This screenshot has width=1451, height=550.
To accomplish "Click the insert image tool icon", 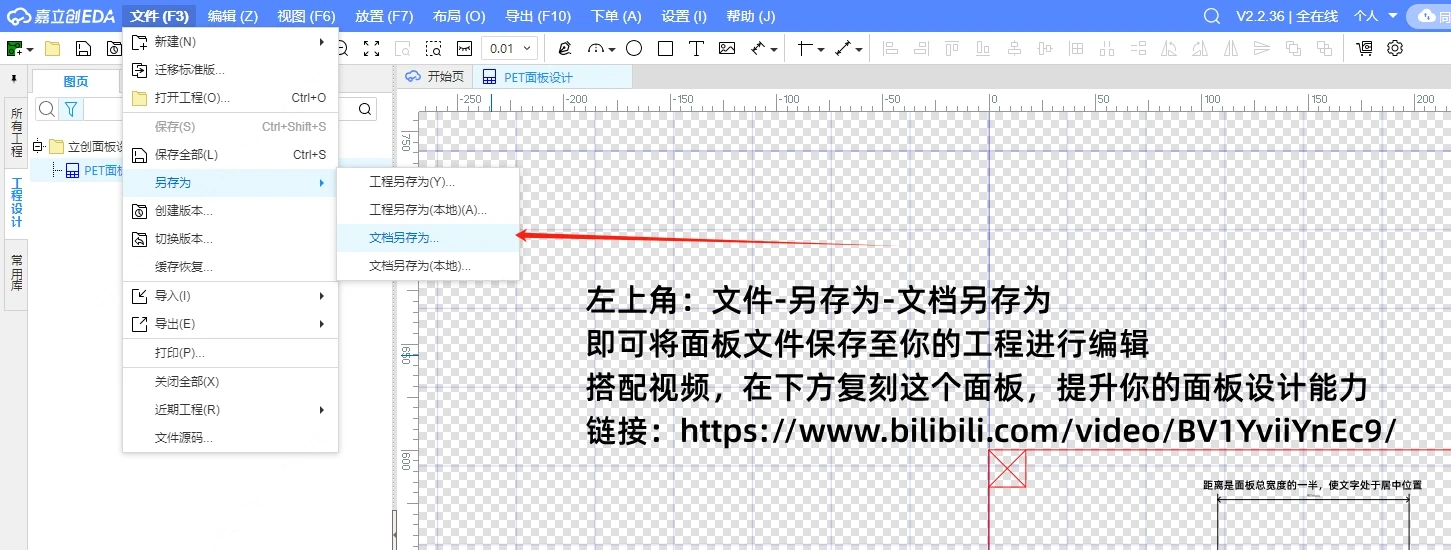I will pos(727,48).
